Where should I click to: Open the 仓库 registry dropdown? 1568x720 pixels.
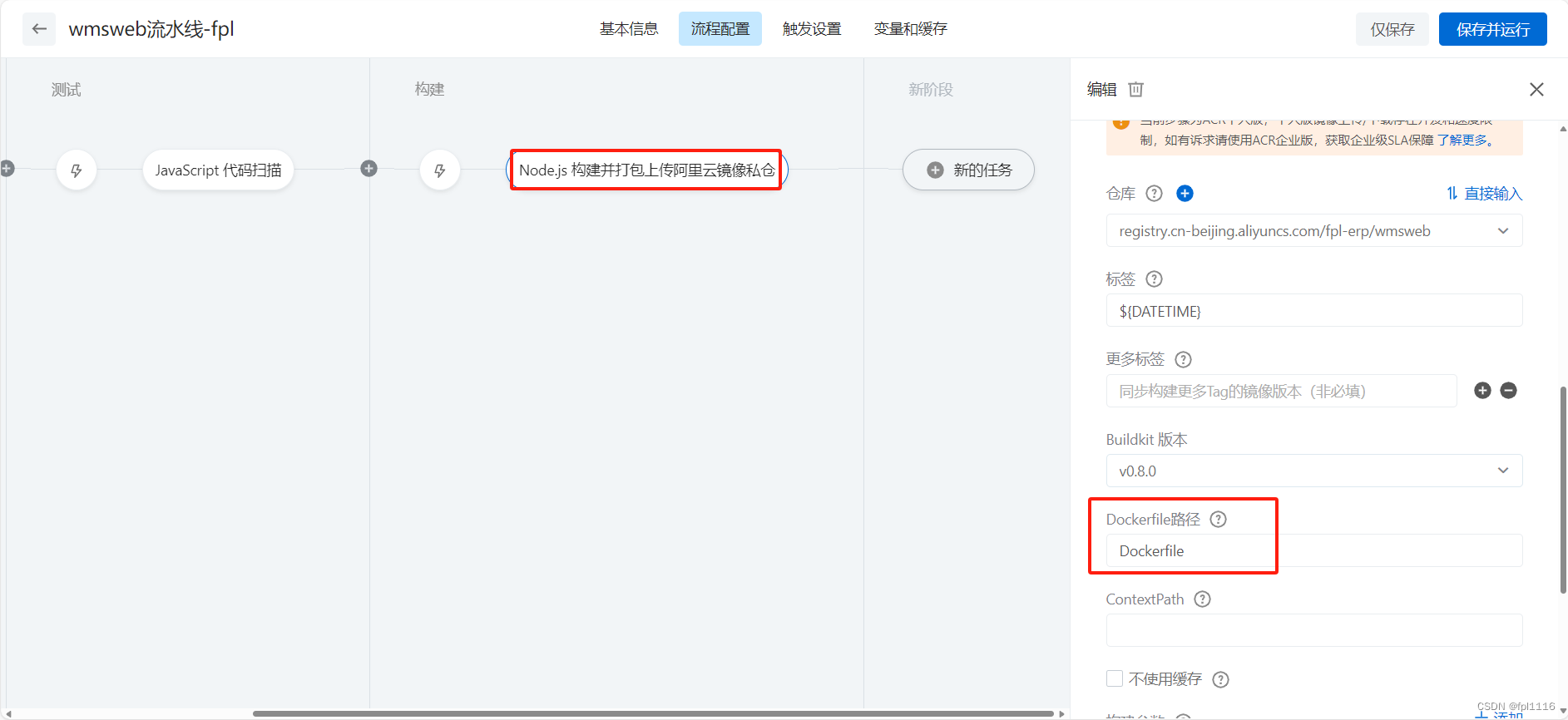point(1314,231)
